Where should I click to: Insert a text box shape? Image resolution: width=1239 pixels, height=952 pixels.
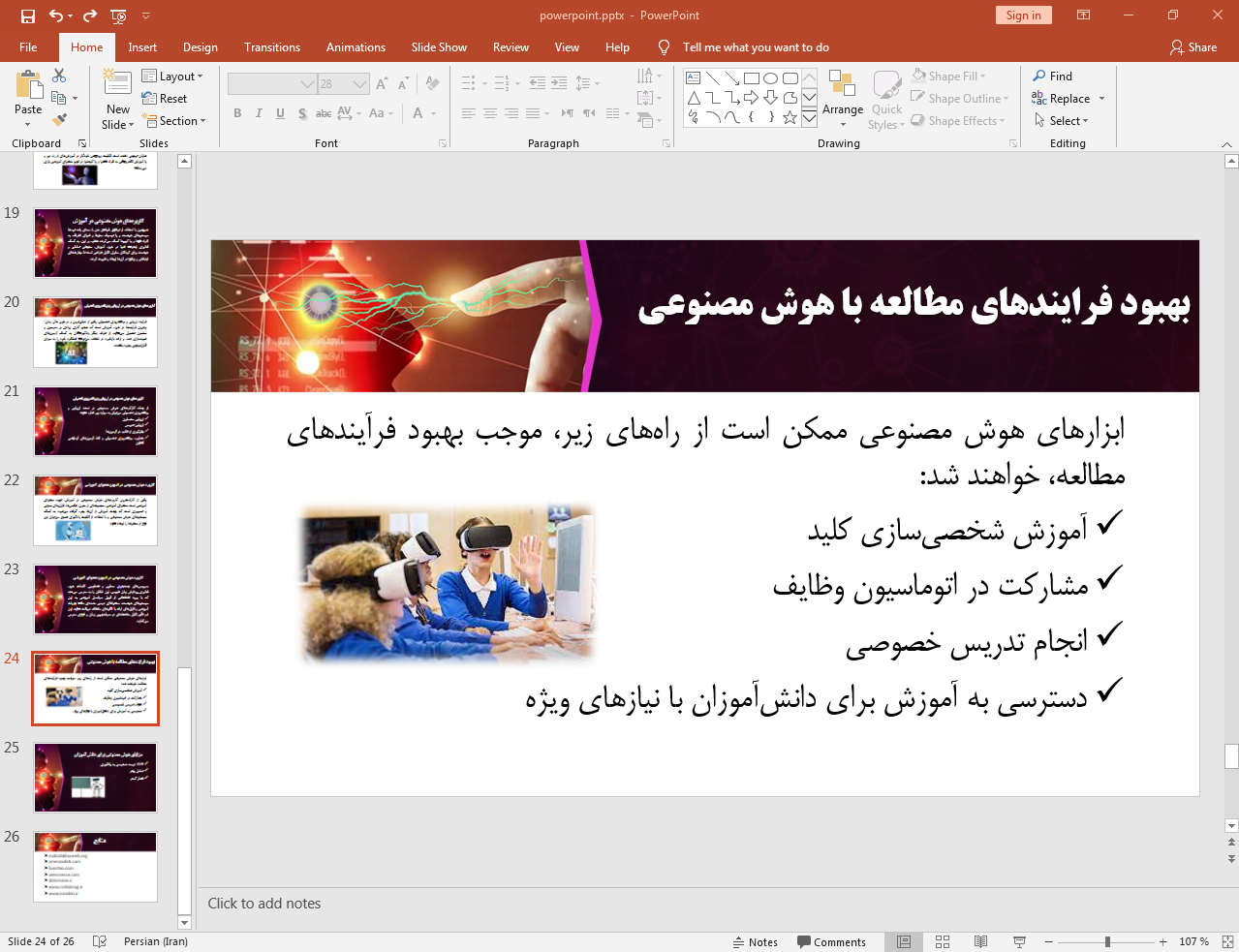coord(694,78)
